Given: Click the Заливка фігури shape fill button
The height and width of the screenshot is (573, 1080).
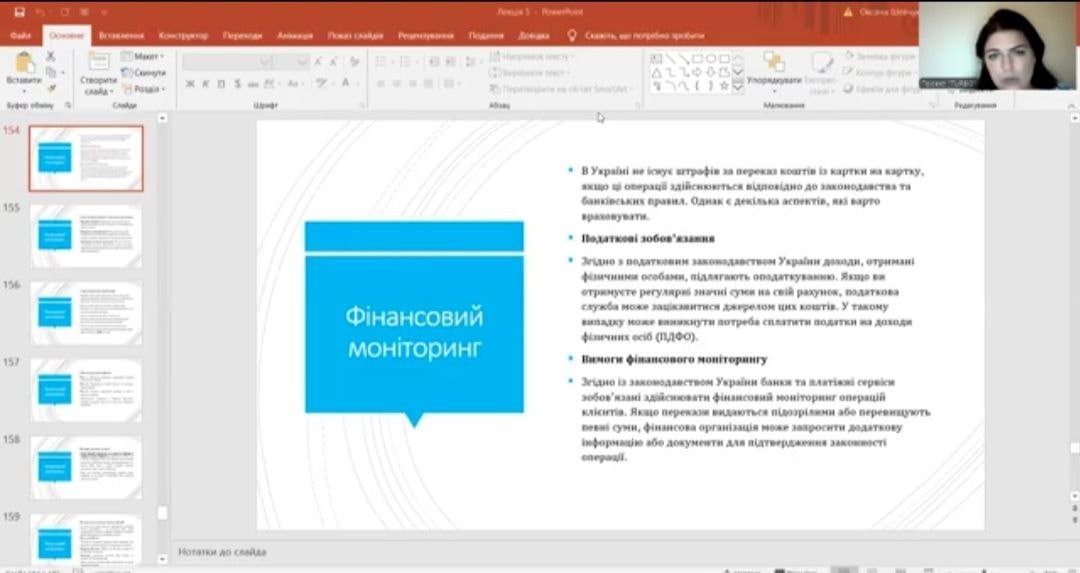Looking at the screenshot, I should pos(880,56).
